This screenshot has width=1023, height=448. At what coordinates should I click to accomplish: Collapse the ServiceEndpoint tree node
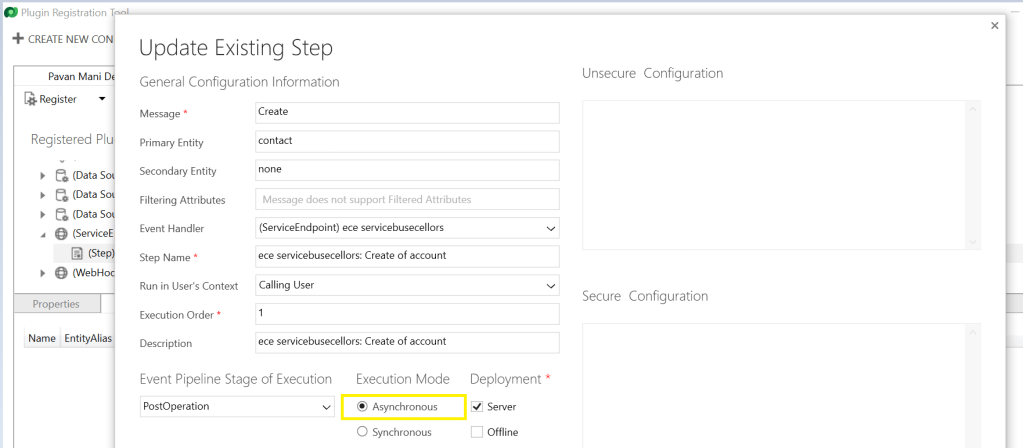[43, 234]
